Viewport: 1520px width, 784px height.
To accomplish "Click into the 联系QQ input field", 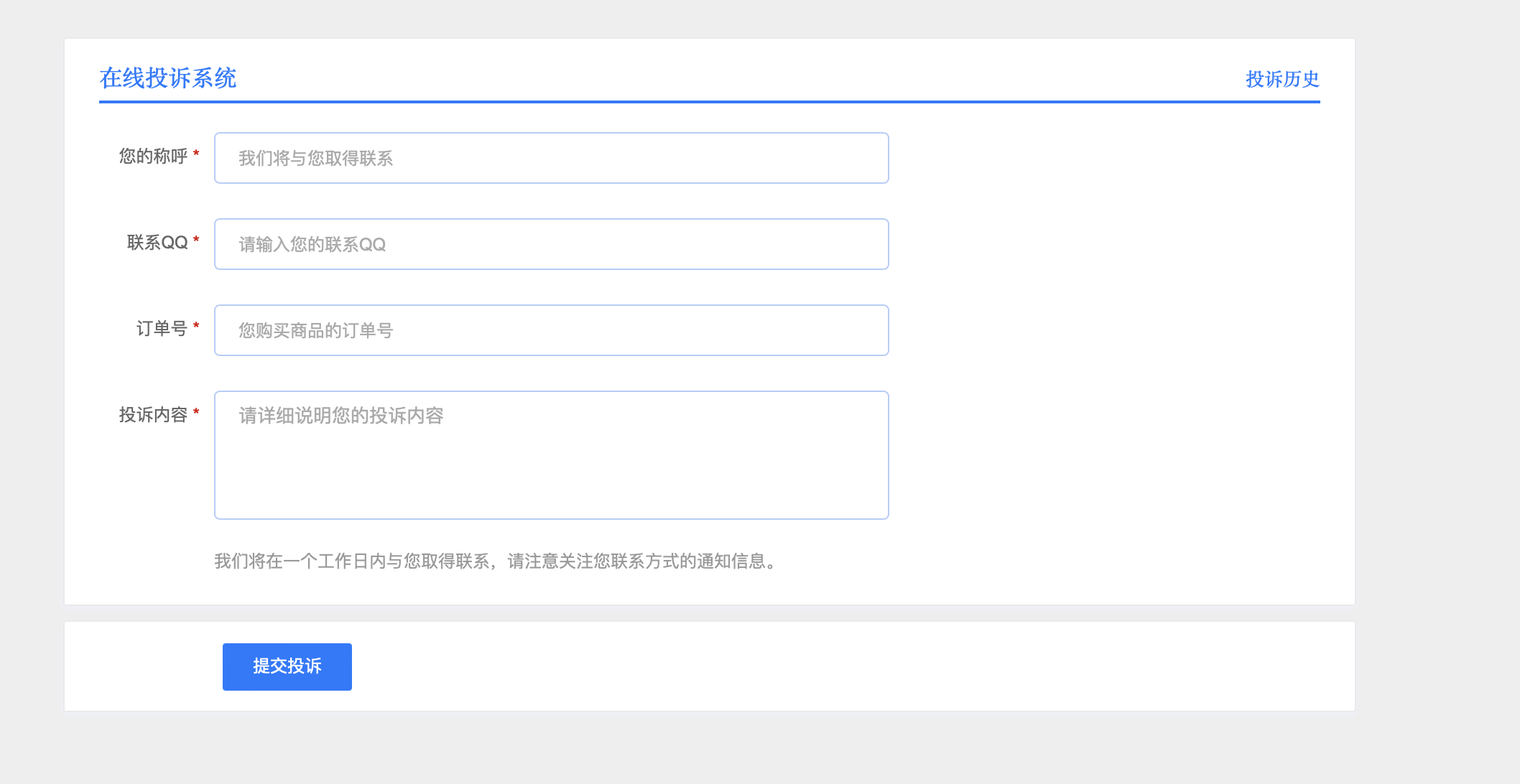I will (x=551, y=244).
